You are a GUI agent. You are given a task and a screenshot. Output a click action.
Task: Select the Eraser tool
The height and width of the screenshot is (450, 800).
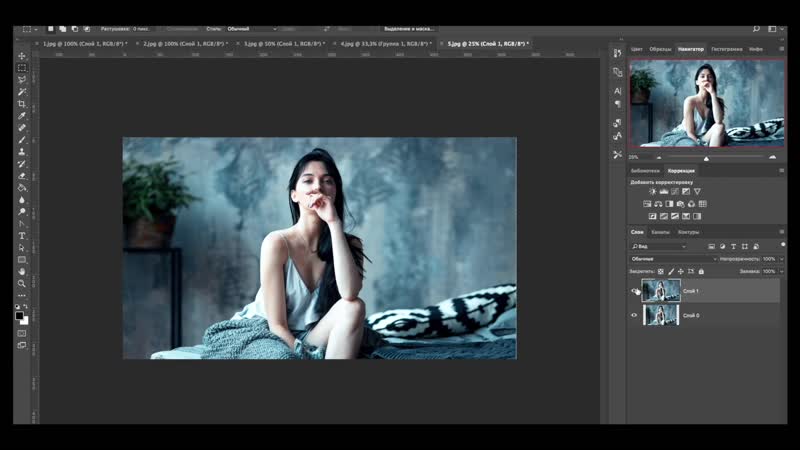click(x=21, y=176)
